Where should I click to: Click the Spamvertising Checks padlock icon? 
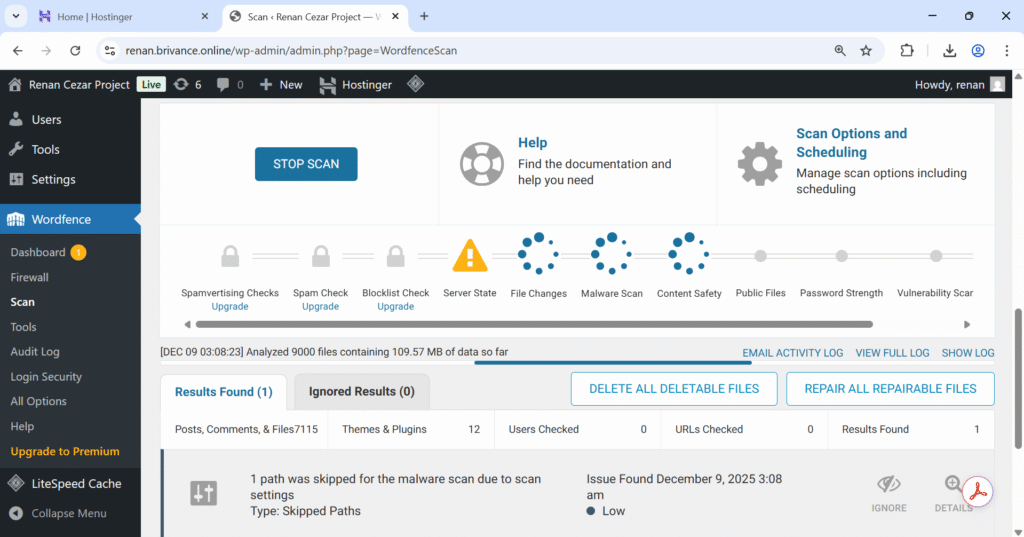[230, 256]
